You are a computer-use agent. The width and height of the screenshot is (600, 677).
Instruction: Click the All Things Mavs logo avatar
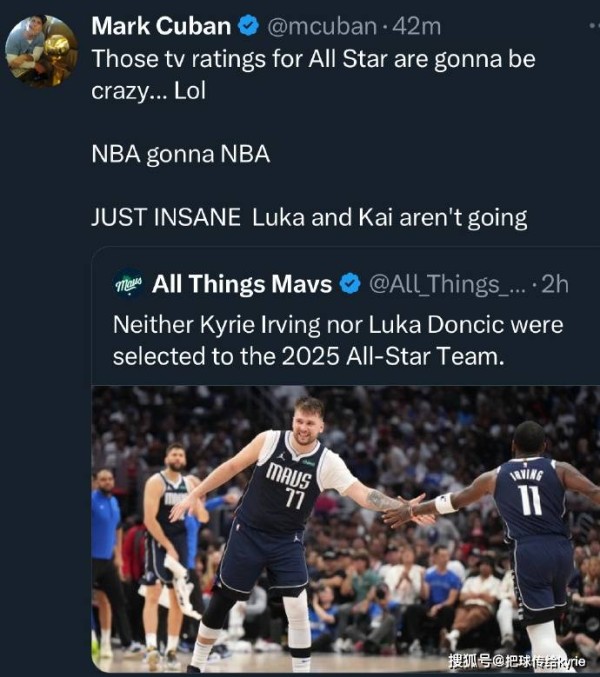(x=128, y=285)
